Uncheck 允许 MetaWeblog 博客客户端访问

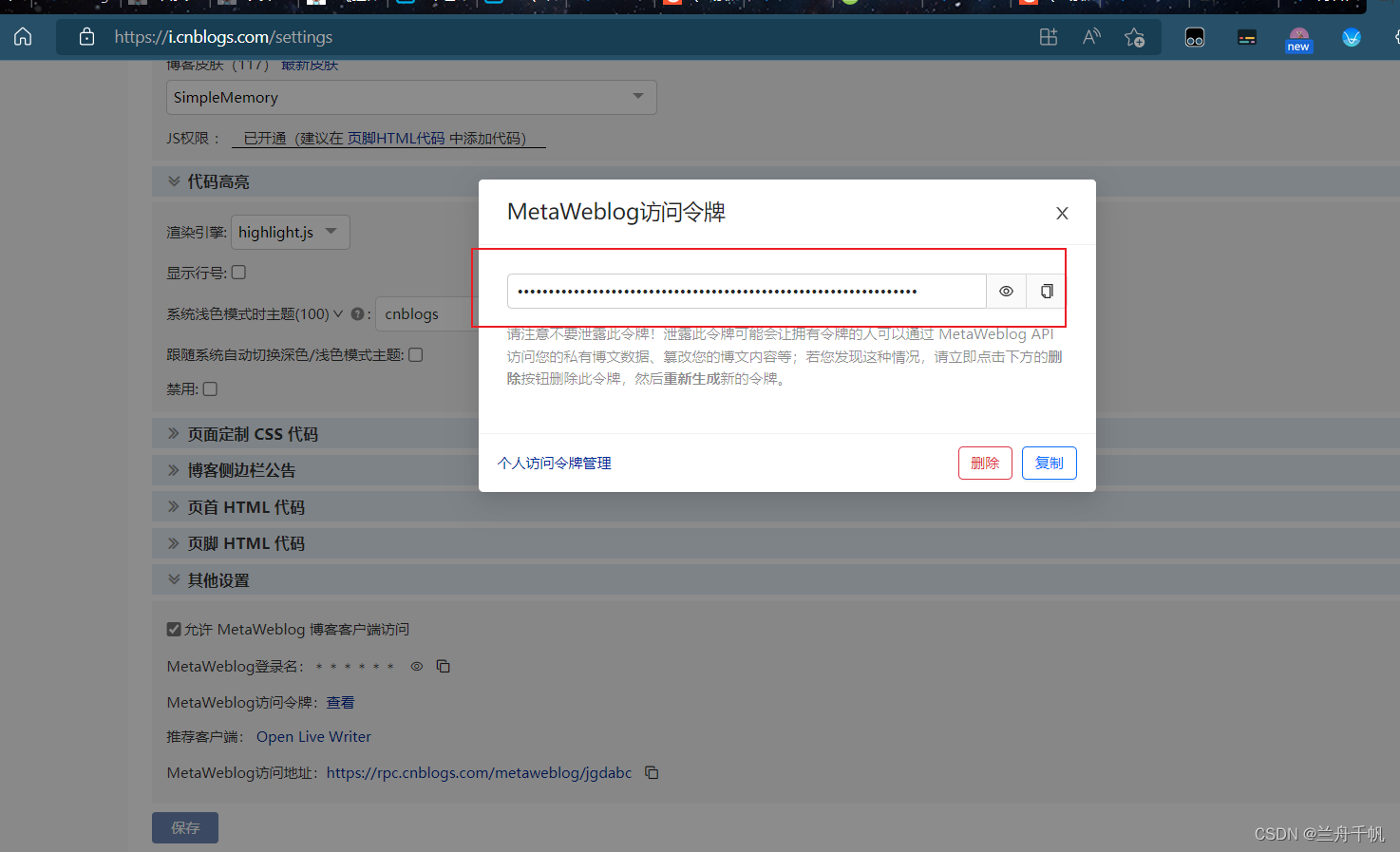pos(174,629)
